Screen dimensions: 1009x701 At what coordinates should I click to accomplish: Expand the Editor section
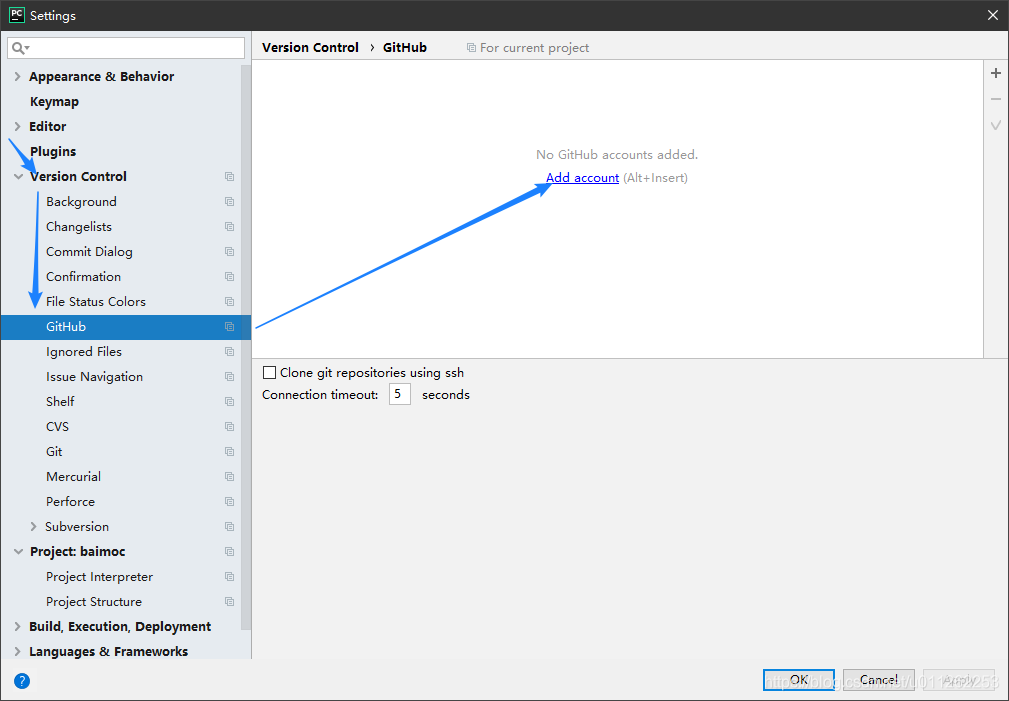click(x=17, y=127)
